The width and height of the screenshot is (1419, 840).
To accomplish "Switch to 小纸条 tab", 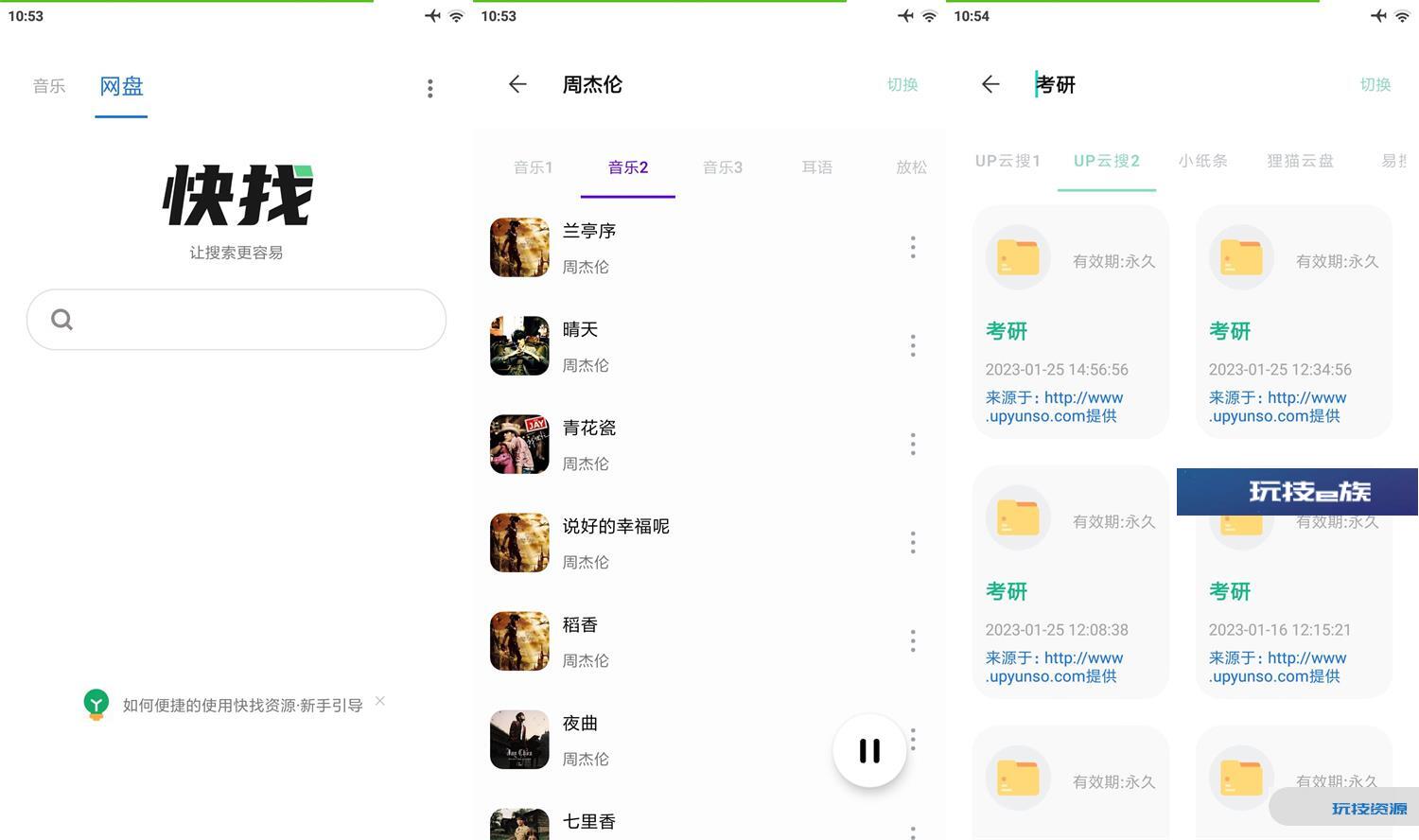I will 1203,161.
